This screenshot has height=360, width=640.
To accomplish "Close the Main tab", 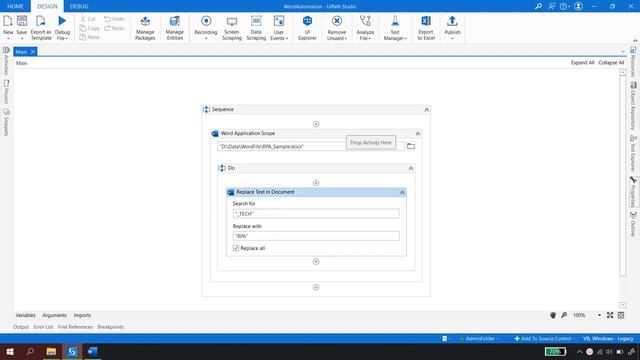I will click(33, 51).
